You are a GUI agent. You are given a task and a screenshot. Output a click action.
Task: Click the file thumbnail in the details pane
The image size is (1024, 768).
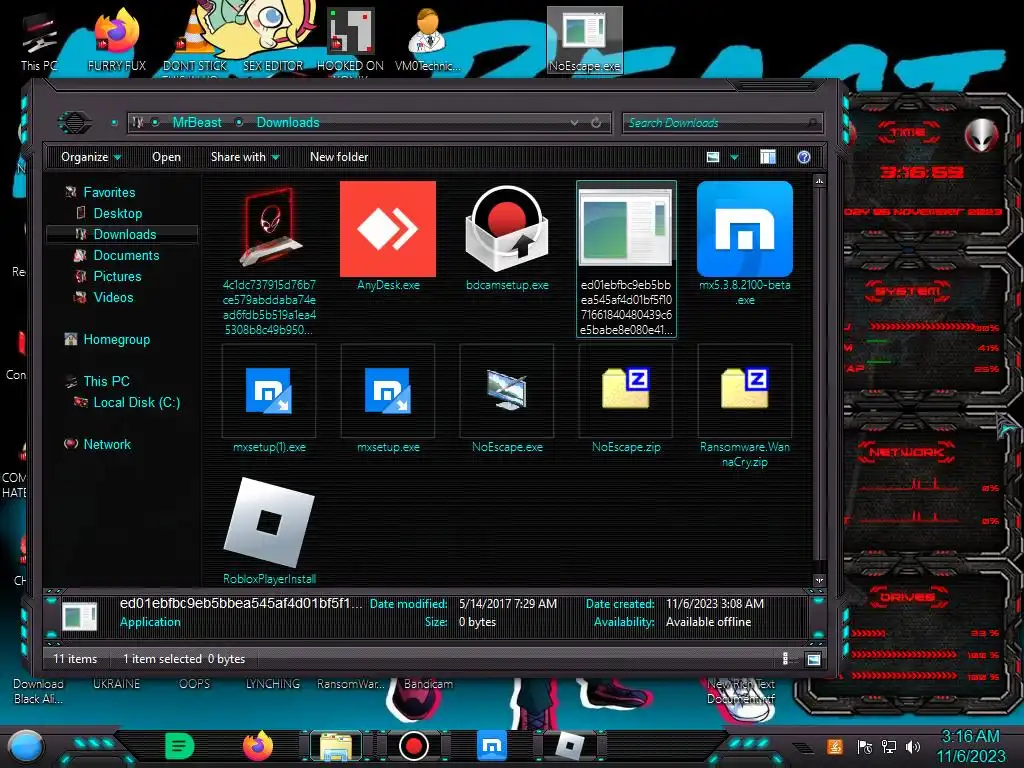pos(80,615)
